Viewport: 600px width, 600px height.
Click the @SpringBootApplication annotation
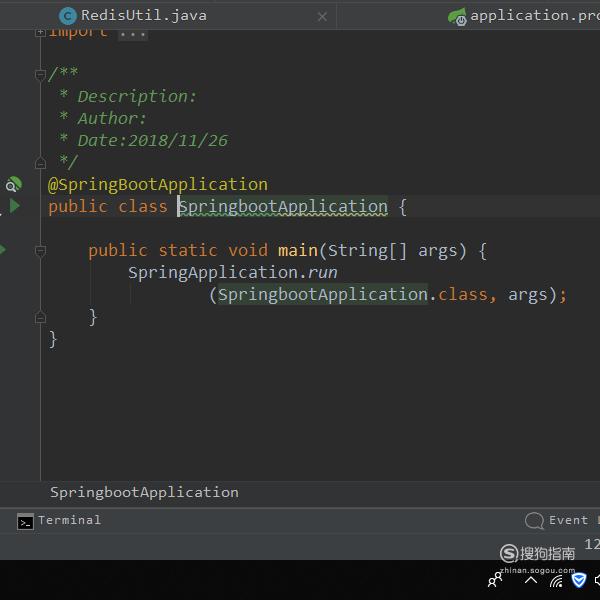tap(158, 185)
